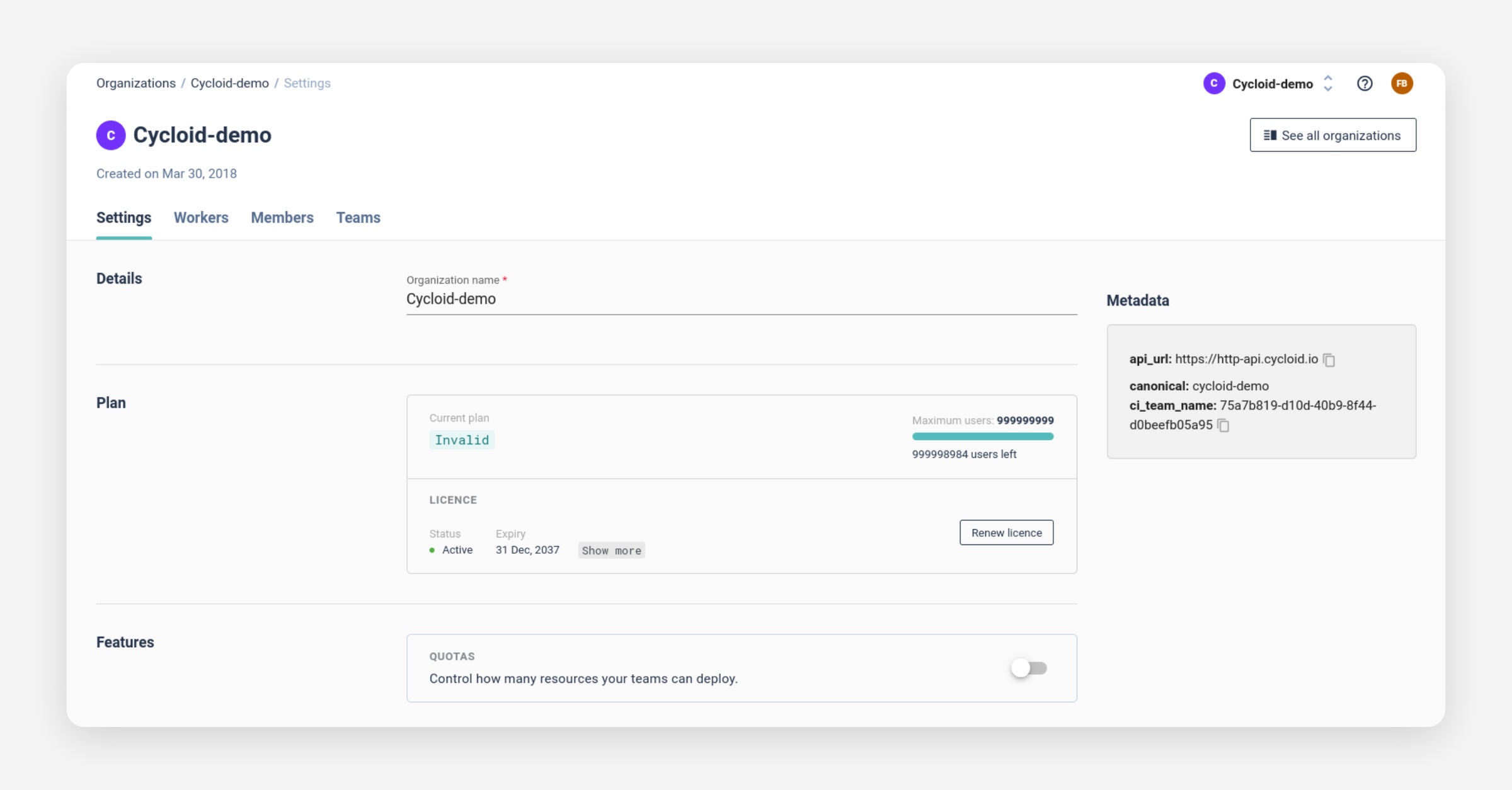Open Cycloid-demo breadcrumb link
The height and width of the screenshot is (790, 1512).
click(x=229, y=83)
